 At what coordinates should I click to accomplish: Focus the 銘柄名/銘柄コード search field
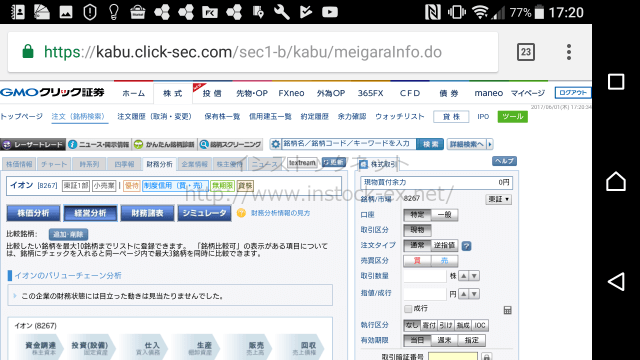pos(349,144)
